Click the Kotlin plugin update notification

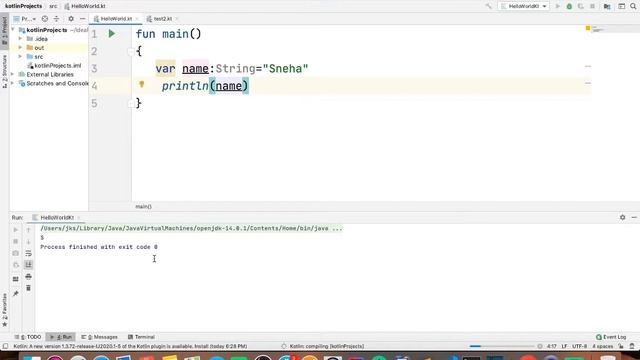pos(130,346)
